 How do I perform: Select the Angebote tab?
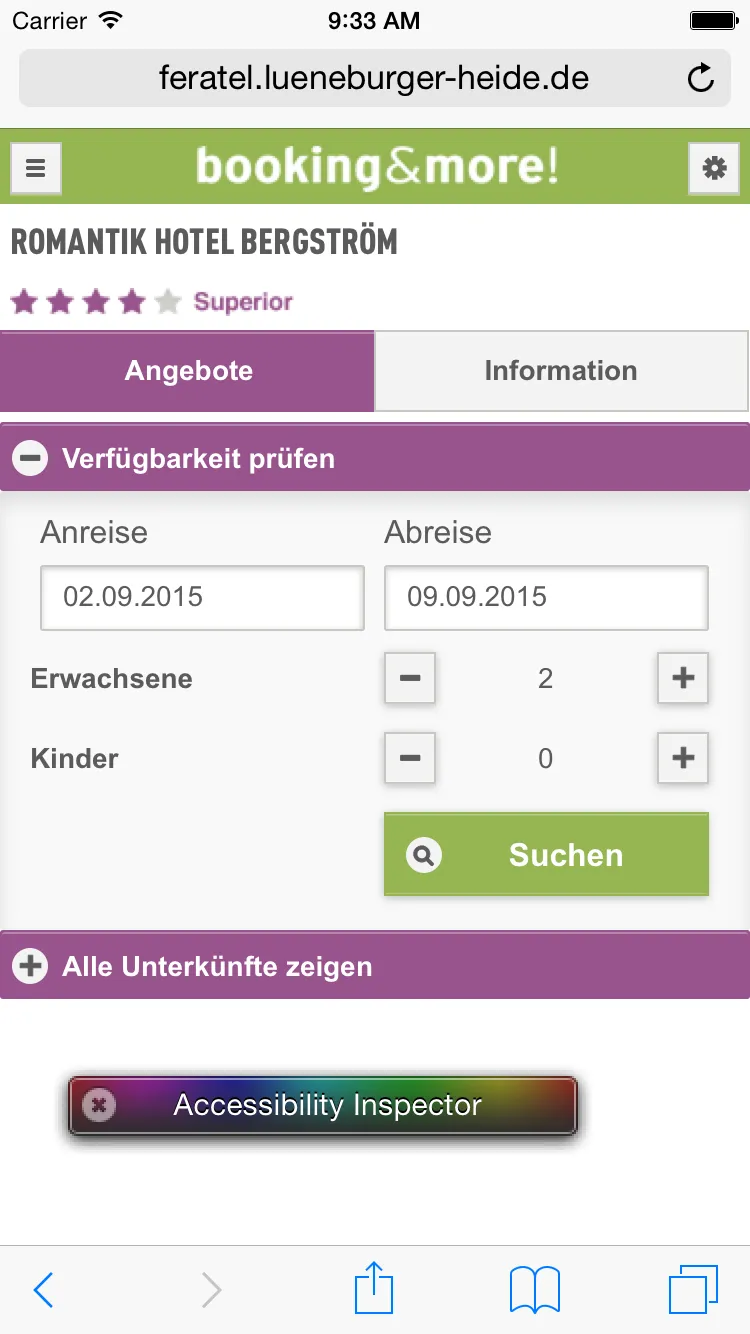pos(188,371)
